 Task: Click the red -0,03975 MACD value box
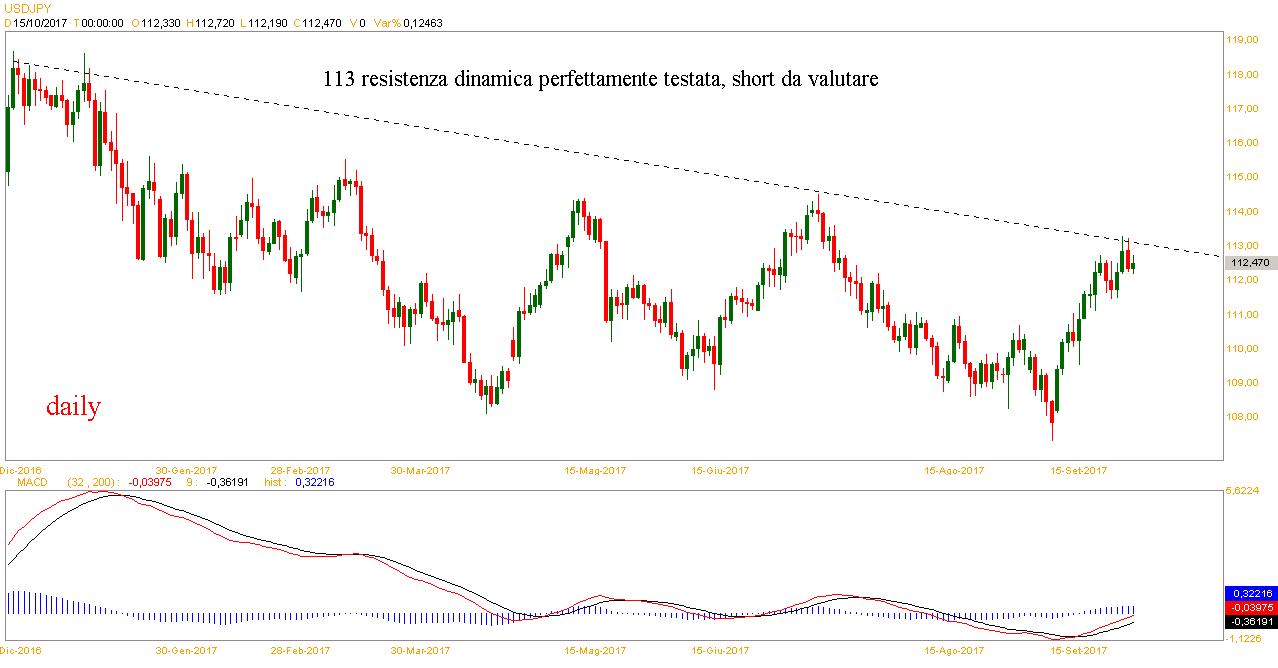pos(1250,607)
